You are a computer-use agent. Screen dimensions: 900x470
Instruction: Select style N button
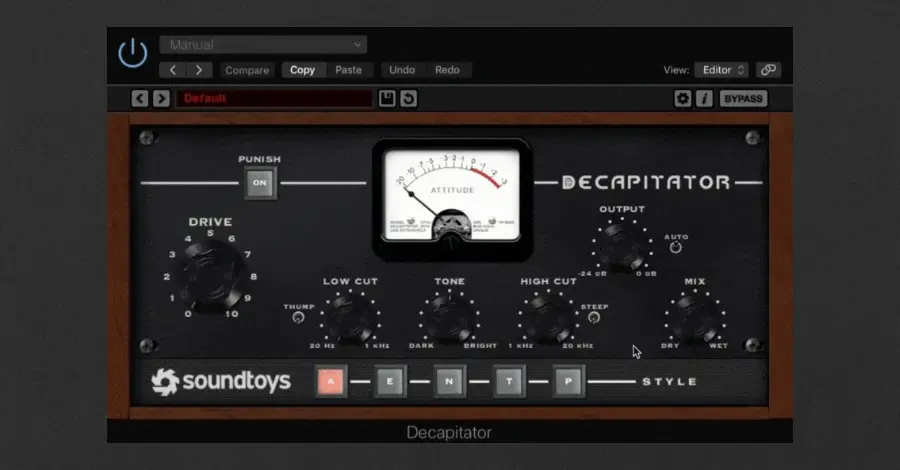click(449, 381)
